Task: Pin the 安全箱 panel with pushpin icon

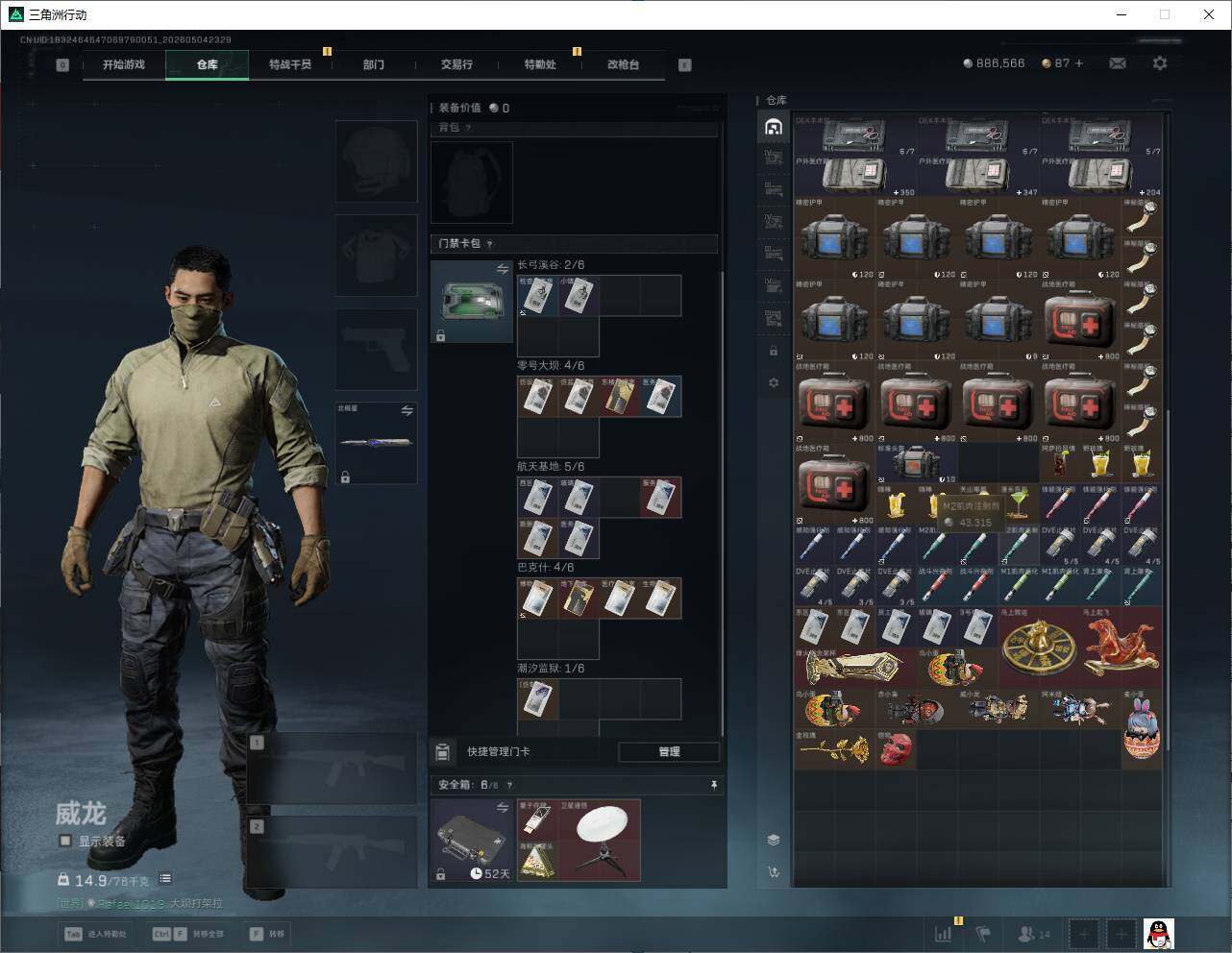Action: click(713, 785)
